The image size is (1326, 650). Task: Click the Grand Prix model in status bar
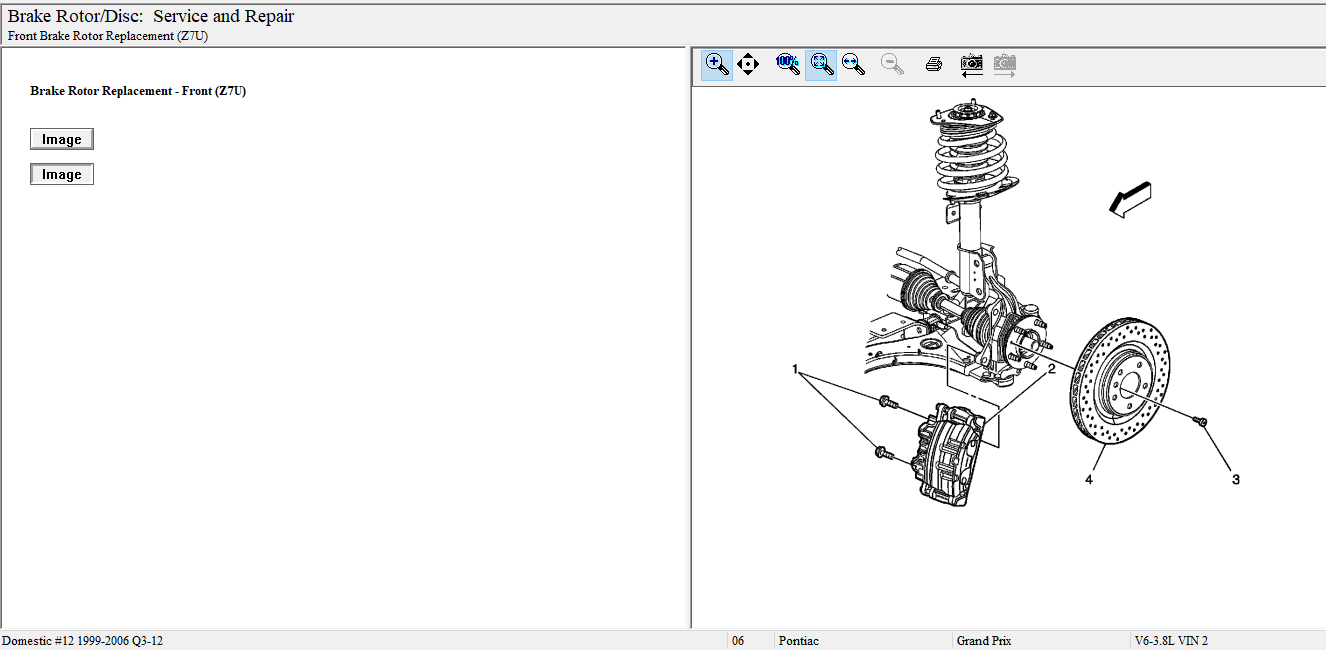(983, 641)
